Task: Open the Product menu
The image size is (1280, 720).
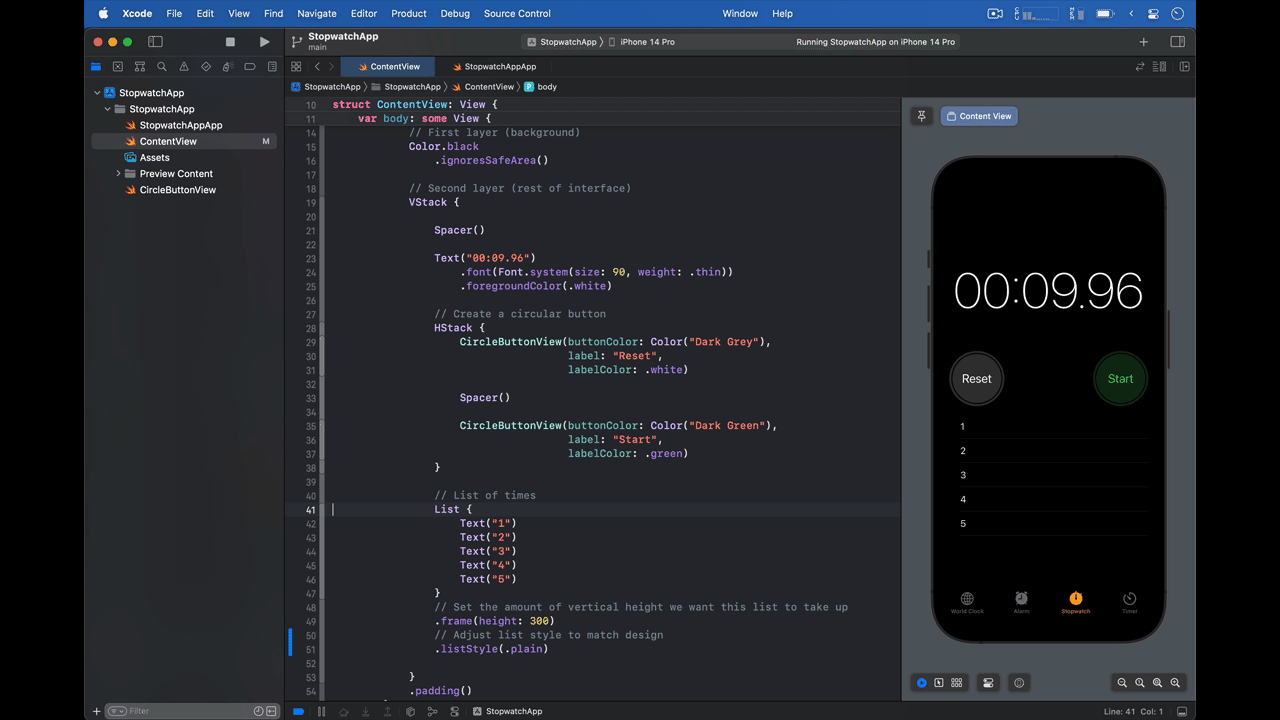Action: (408, 14)
